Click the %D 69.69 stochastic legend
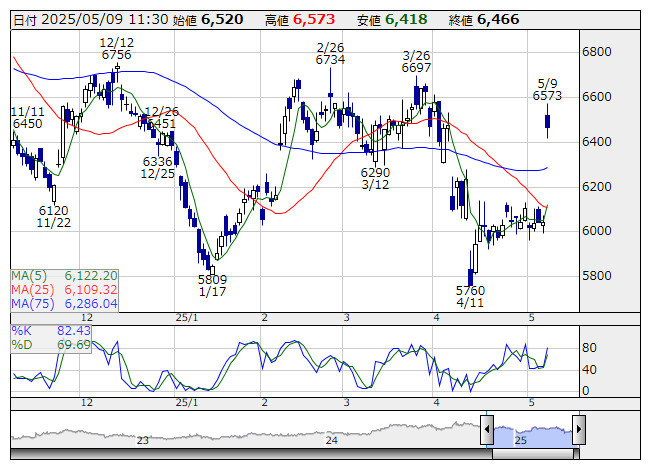 coord(51,345)
